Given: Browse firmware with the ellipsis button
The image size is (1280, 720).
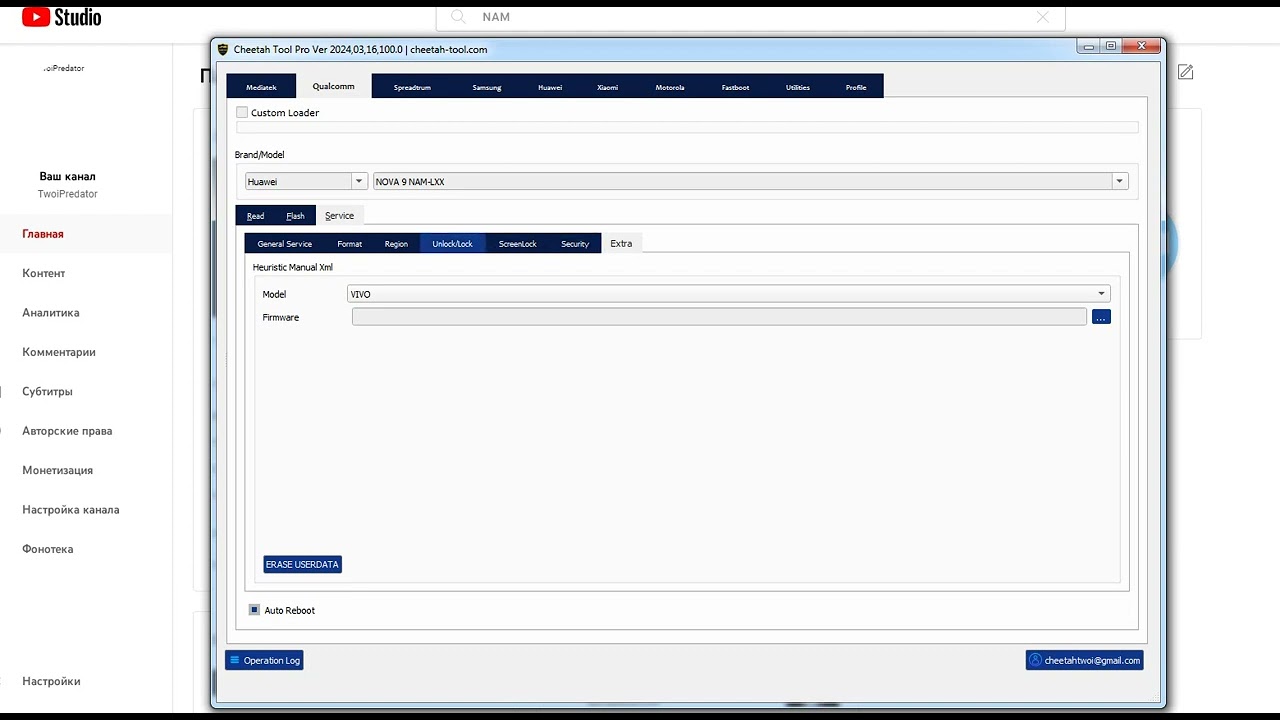Looking at the screenshot, I should (x=1101, y=317).
